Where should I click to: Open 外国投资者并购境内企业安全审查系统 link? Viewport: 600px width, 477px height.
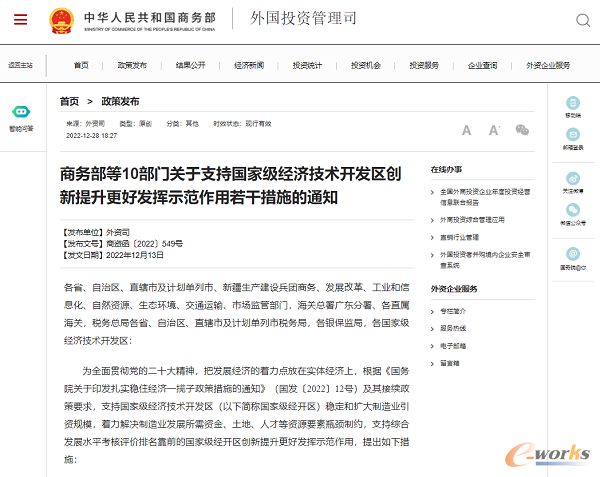tap(485, 260)
